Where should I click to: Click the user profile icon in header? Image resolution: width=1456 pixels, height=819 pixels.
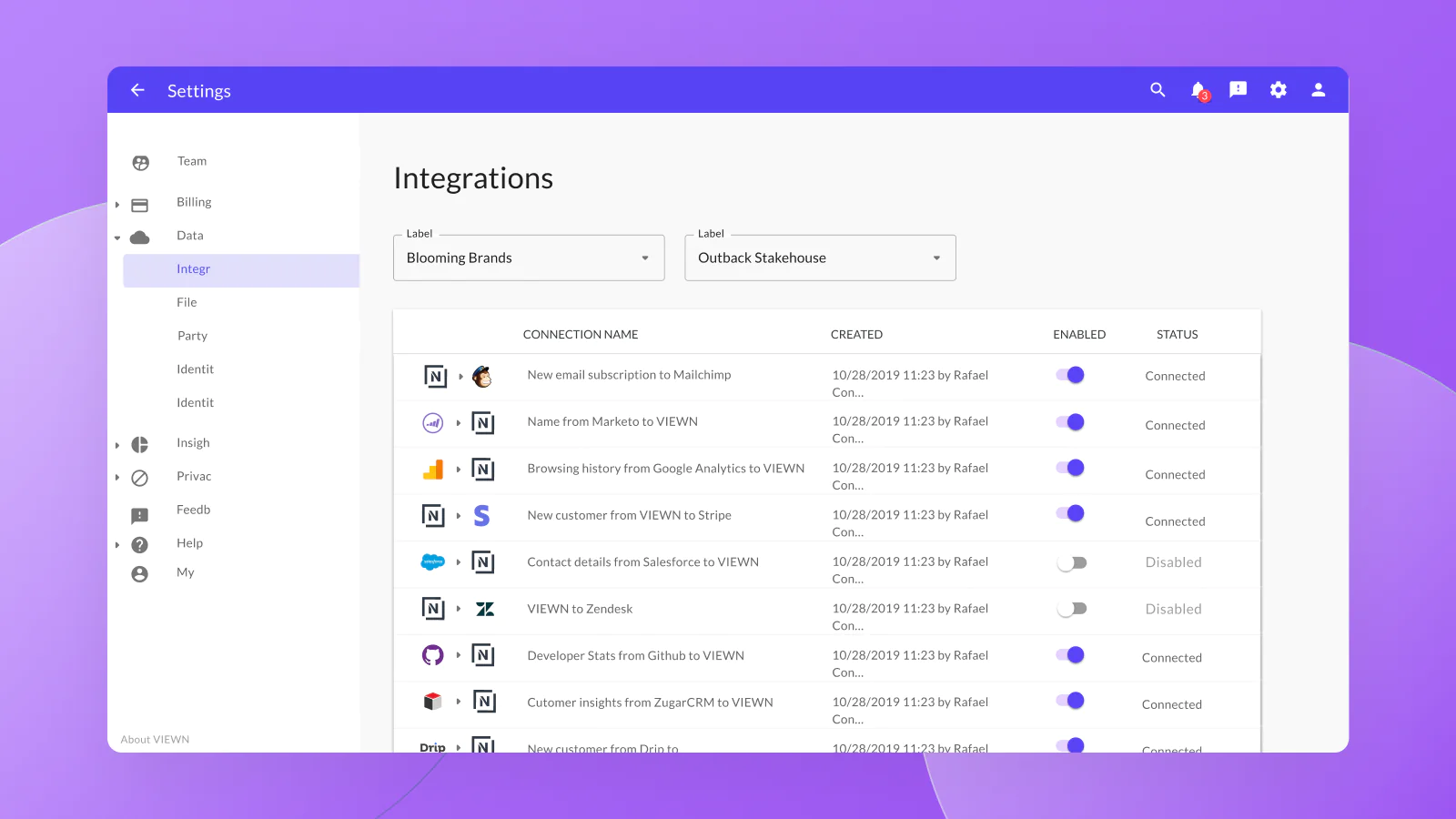[1318, 90]
